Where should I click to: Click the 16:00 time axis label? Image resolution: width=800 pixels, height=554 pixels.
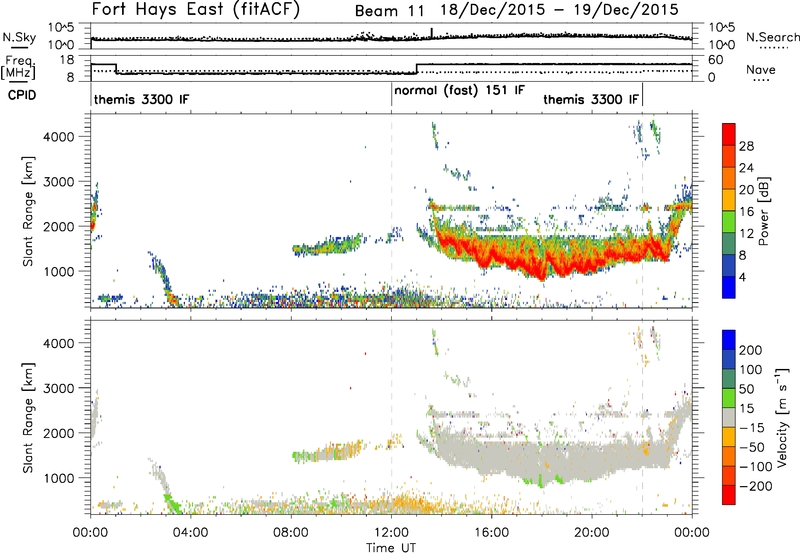491,533
